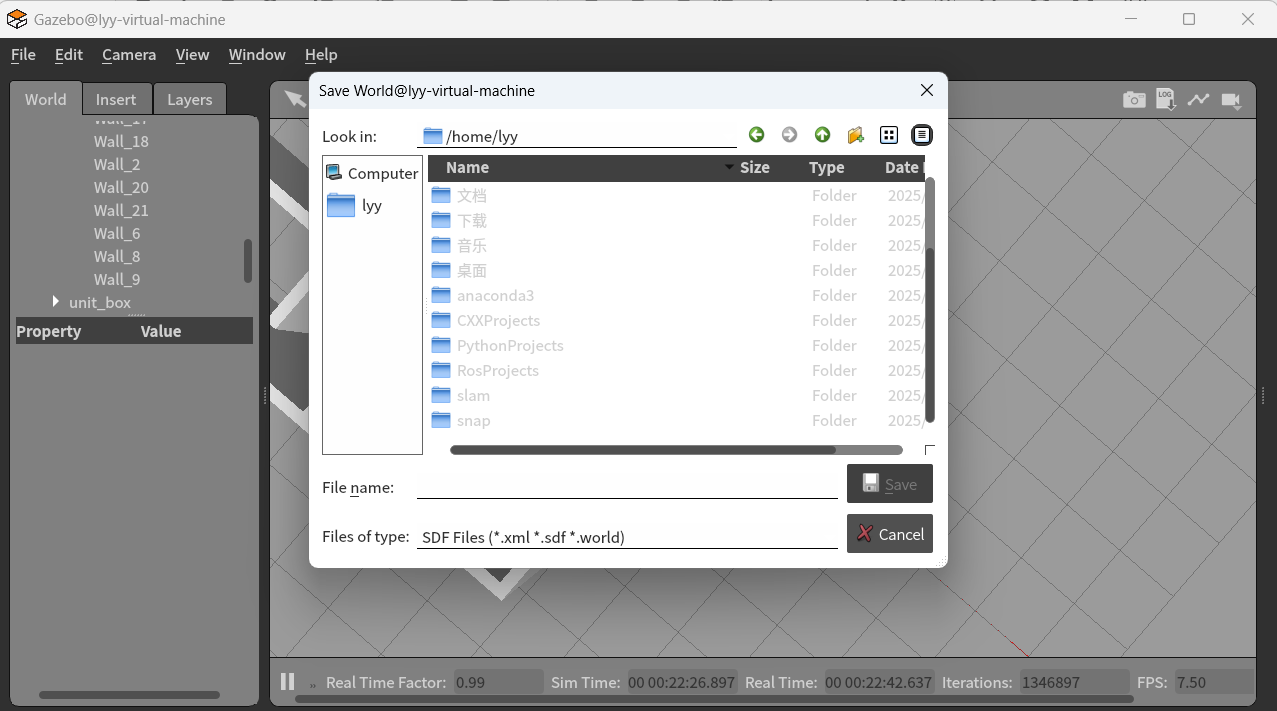Start video recording with camcorder icon
Viewport: 1277px width, 711px height.
1231,100
